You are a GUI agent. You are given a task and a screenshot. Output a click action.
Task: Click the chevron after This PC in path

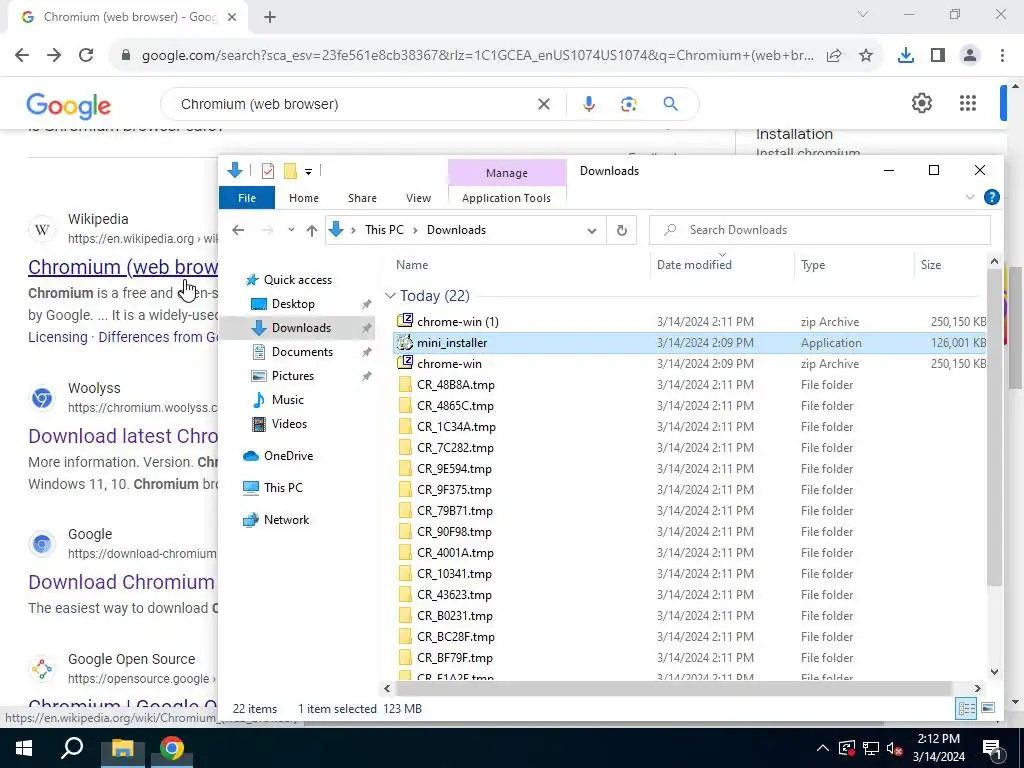pyautogui.click(x=415, y=230)
